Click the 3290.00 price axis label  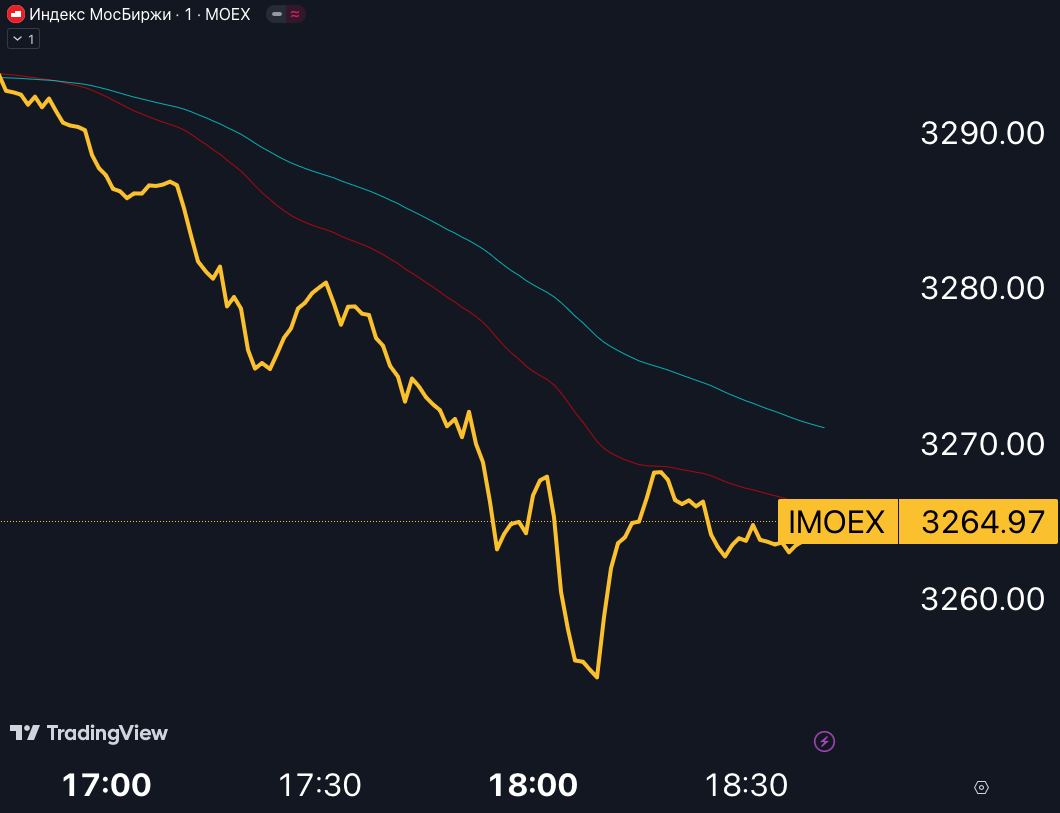pos(982,133)
